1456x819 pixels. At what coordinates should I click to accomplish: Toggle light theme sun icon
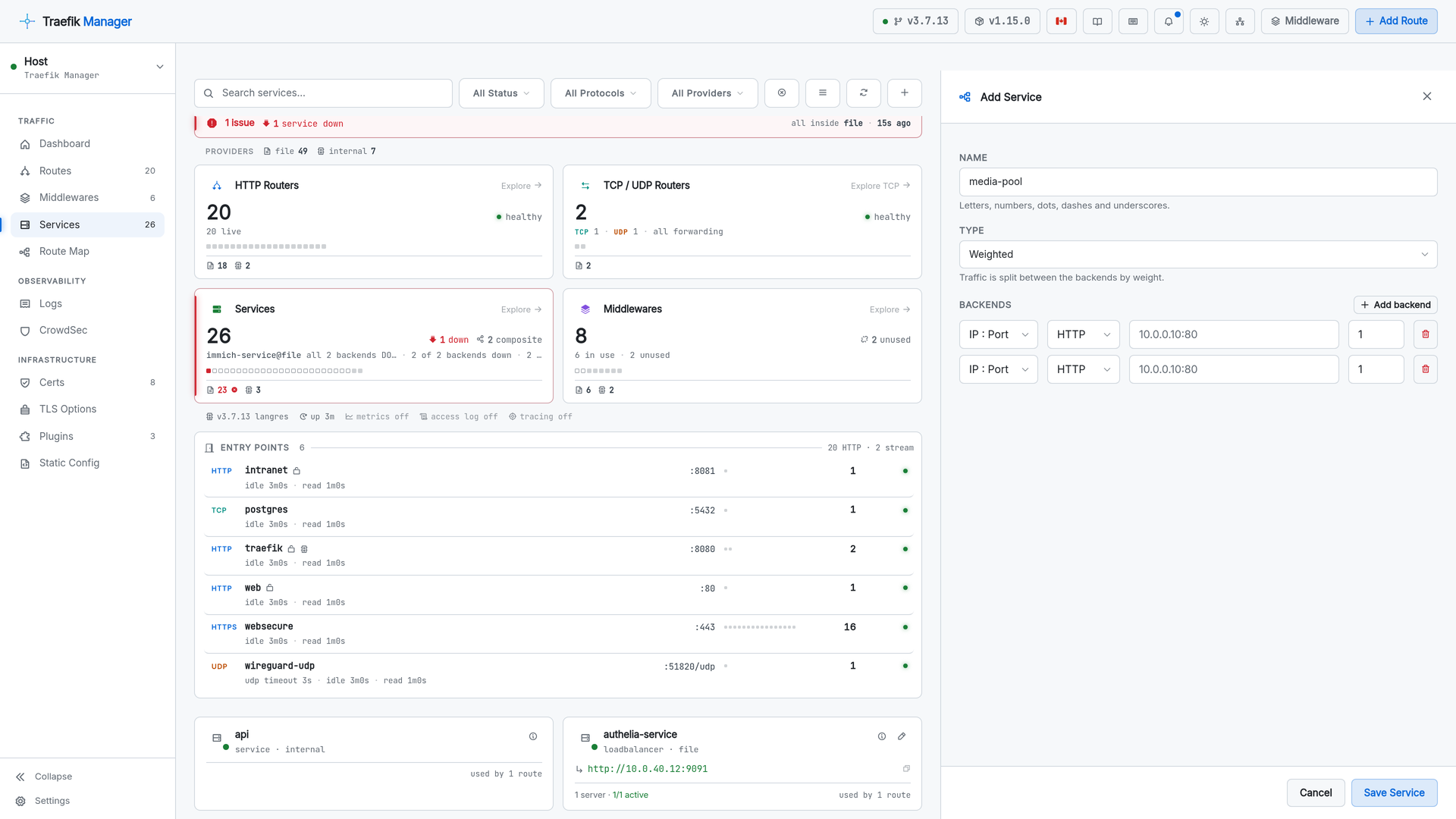click(x=1204, y=21)
